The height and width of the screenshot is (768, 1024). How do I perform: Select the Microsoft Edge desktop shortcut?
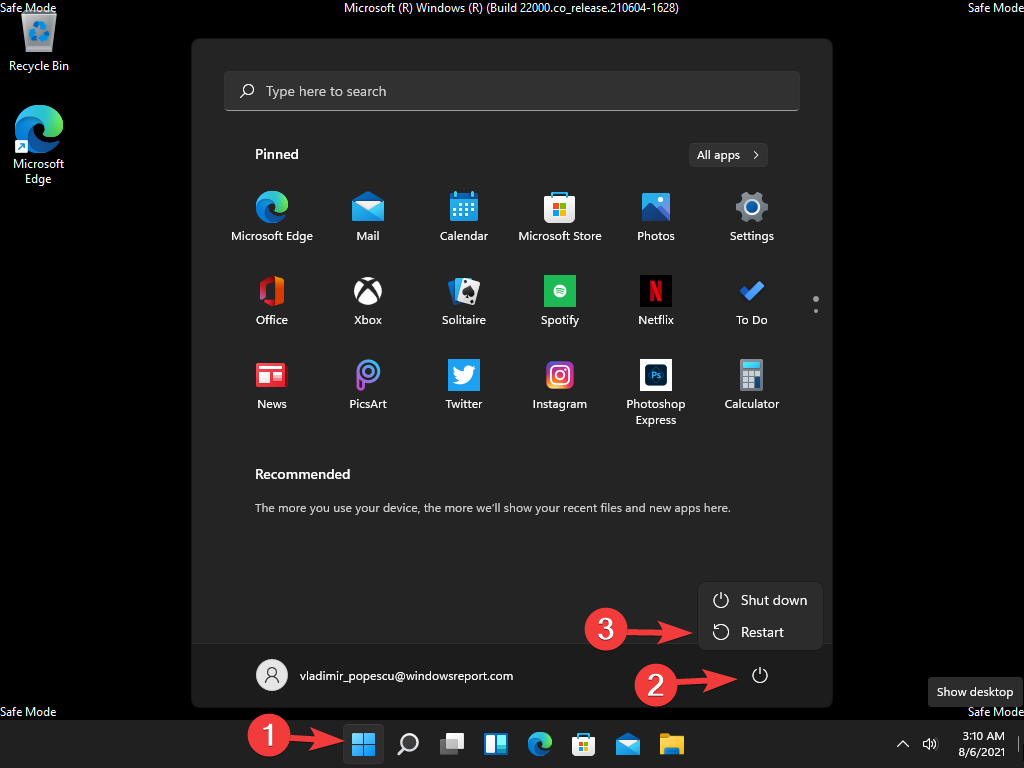coord(39,145)
